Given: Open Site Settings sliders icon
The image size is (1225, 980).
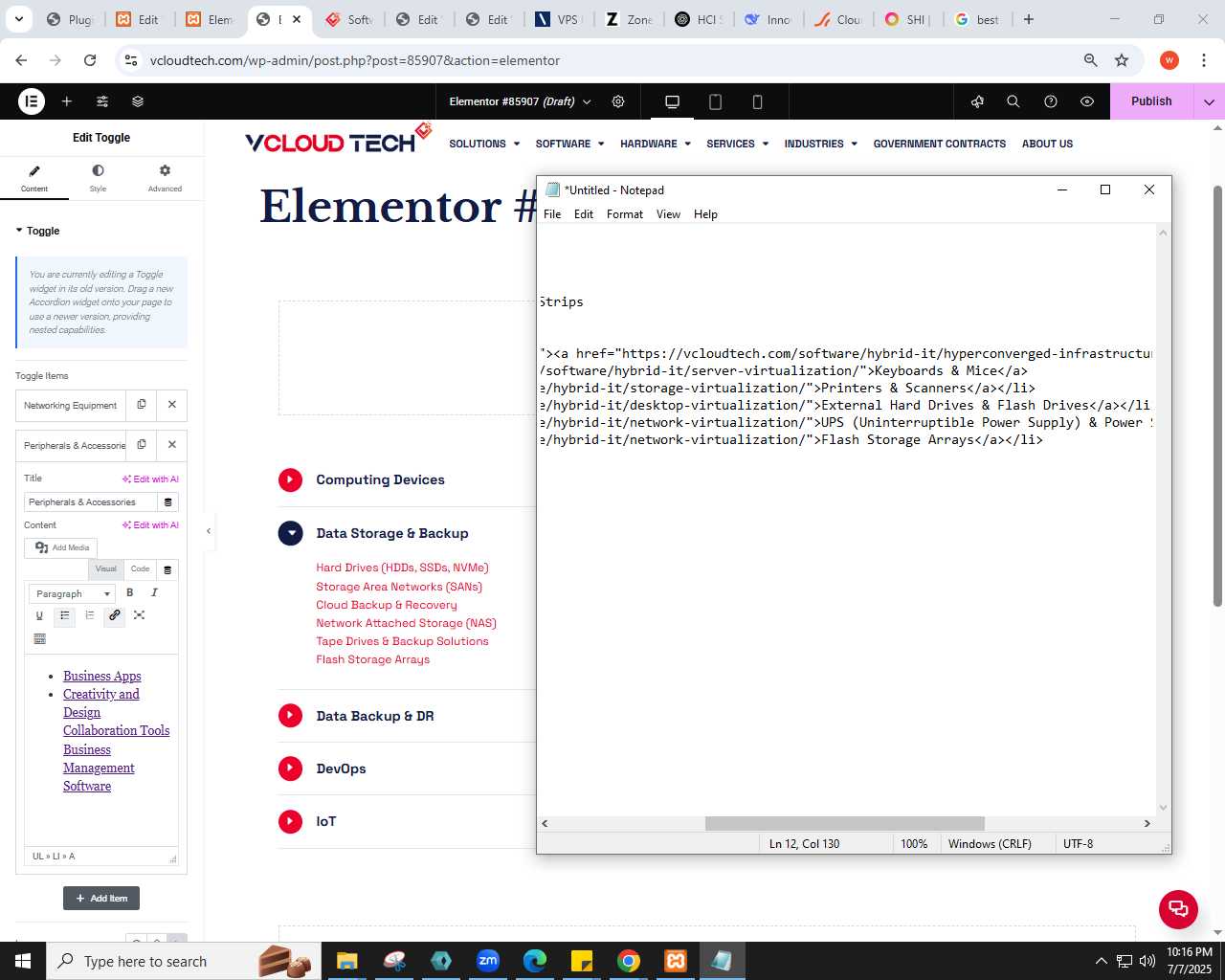Looking at the screenshot, I should 102,100.
